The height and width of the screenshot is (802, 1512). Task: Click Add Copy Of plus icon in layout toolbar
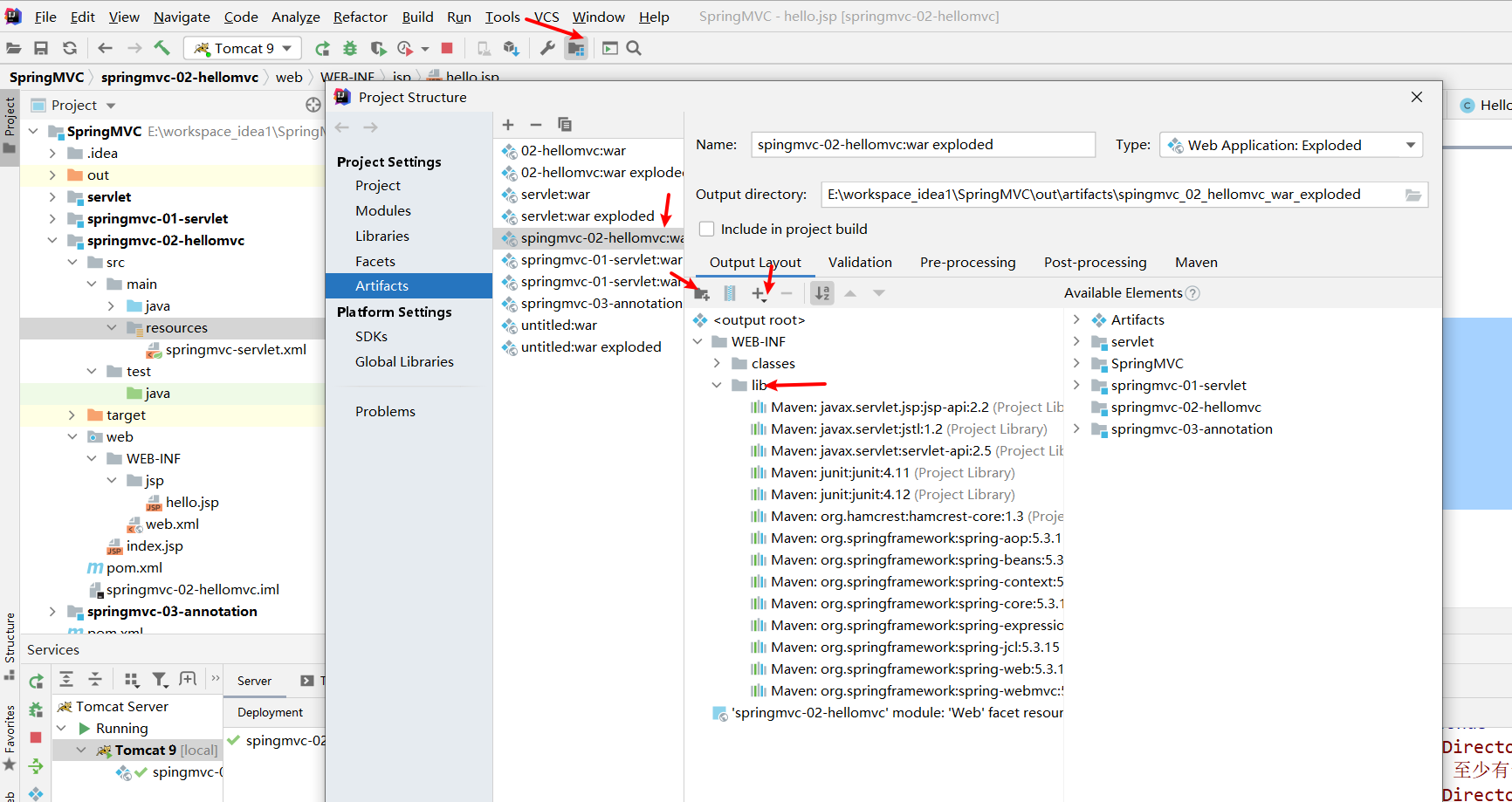point(759,294)
